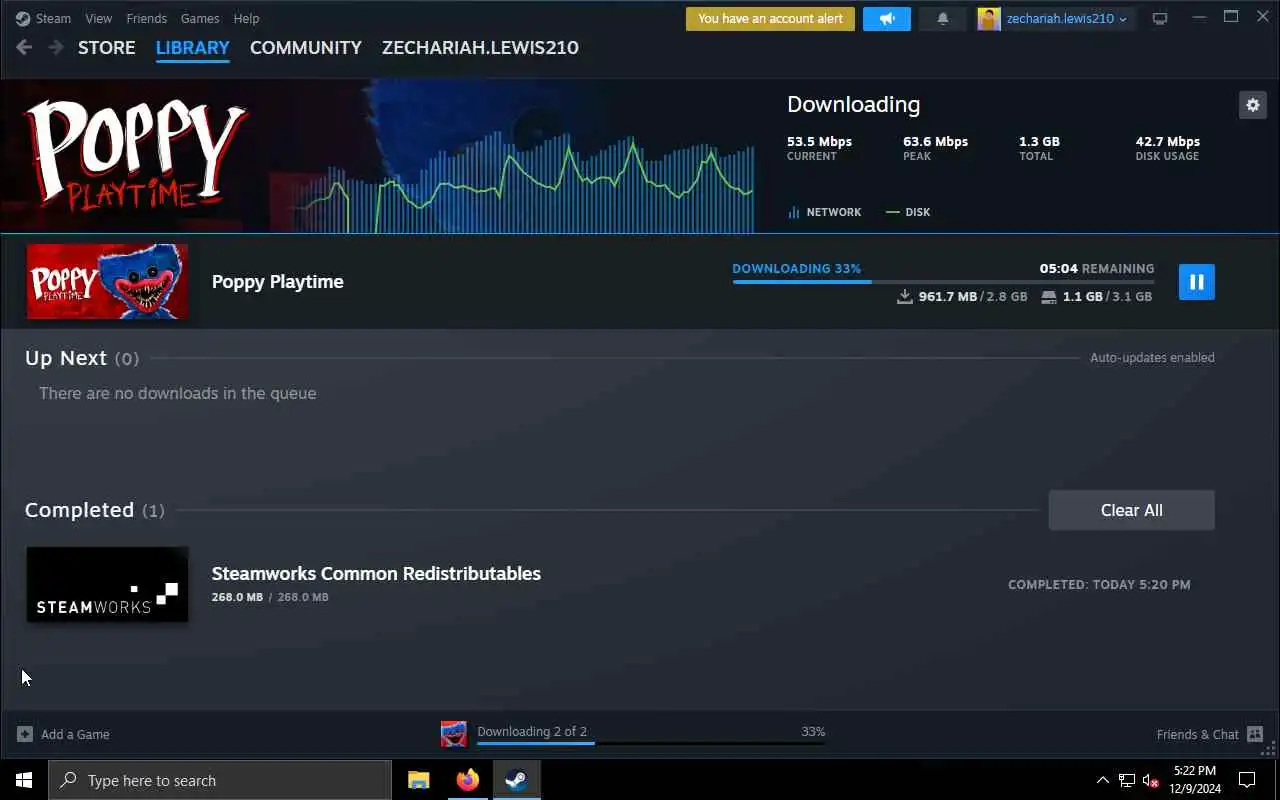The width and height of the screenshot is (1280, 800).
Task: Click the Windows taskbar search box
Action: point(220,780)
